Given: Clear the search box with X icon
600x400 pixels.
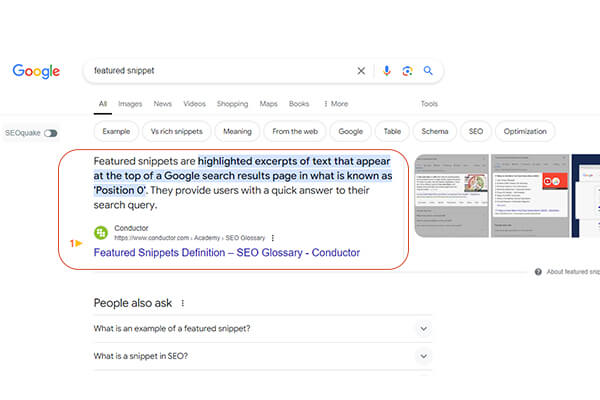Looking at the screenshot, I should [361, 71].
